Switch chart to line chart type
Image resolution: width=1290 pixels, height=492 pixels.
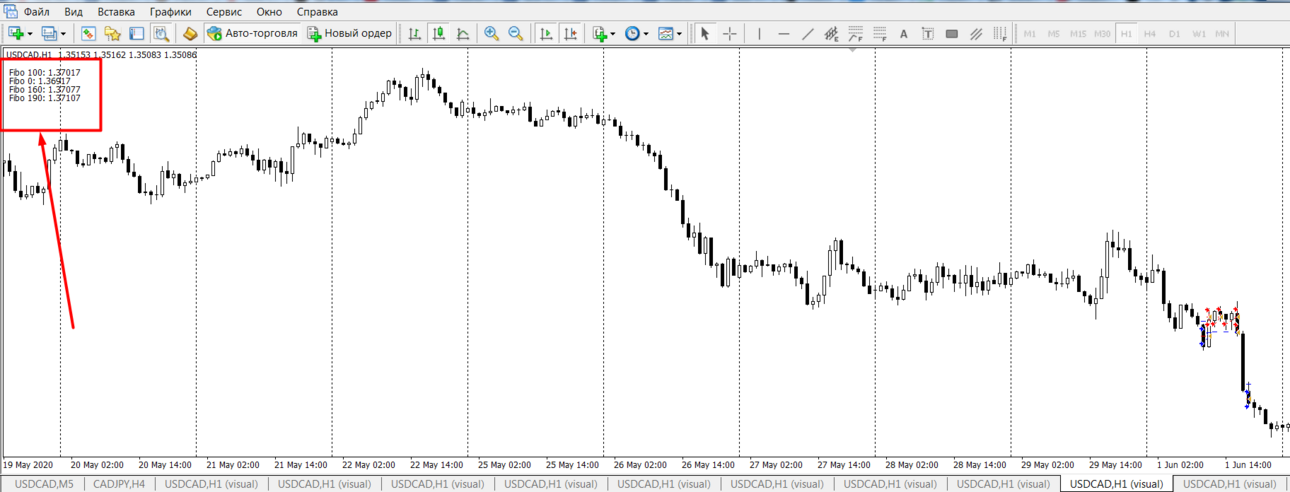(x=463, y=33)
